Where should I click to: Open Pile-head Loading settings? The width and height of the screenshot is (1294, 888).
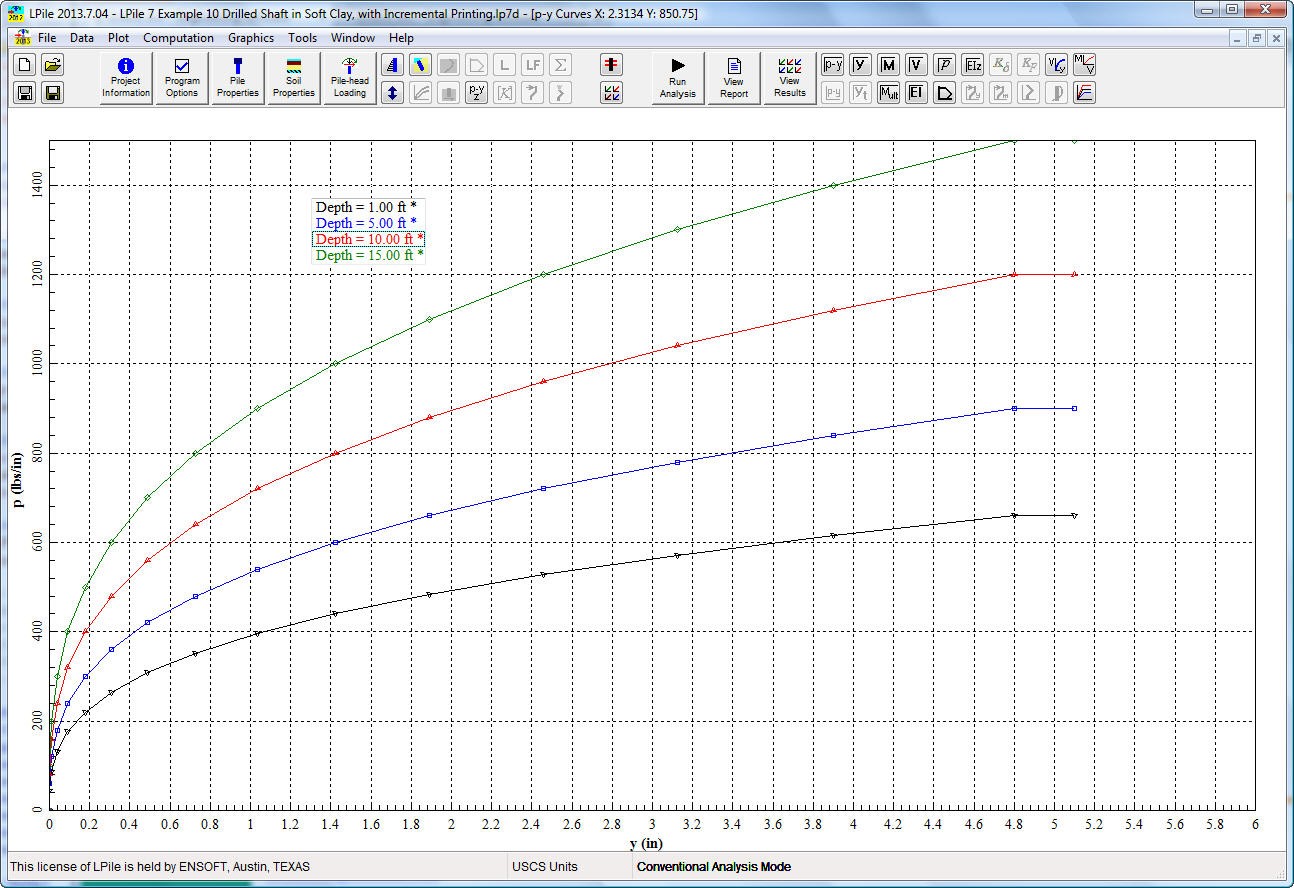(x=350, y=78)
